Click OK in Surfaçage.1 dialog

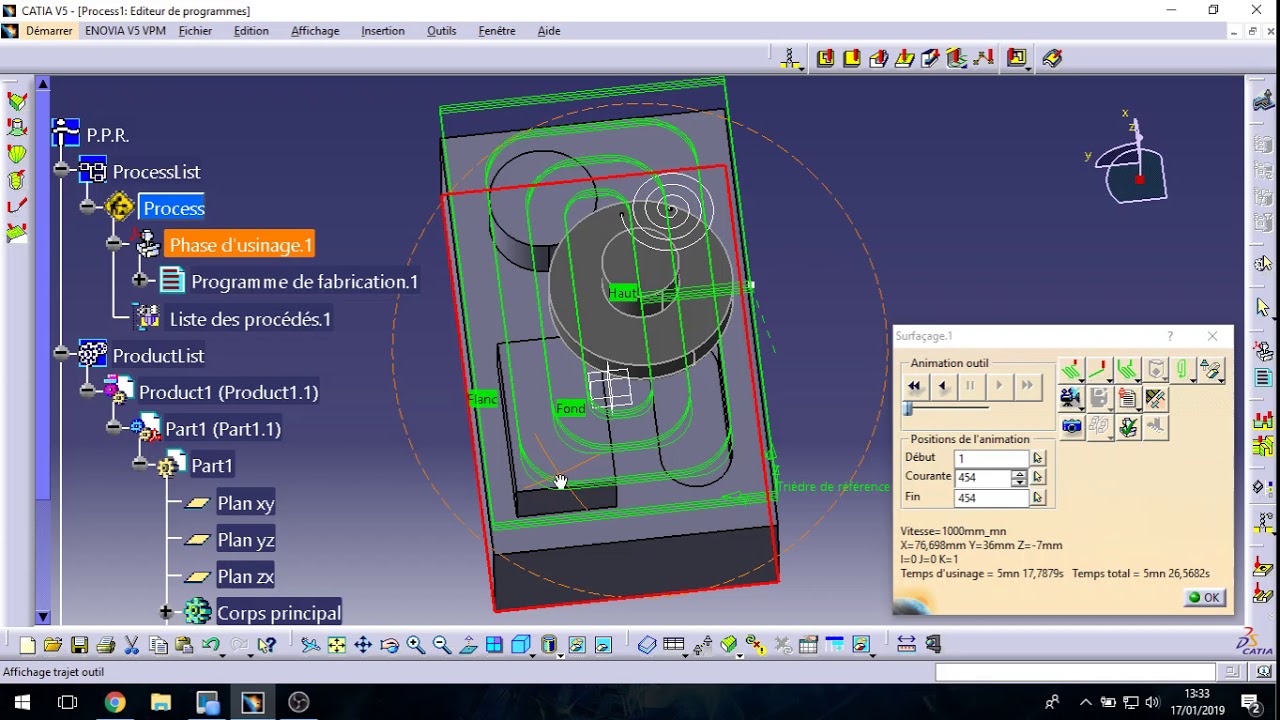point(1203,597)
